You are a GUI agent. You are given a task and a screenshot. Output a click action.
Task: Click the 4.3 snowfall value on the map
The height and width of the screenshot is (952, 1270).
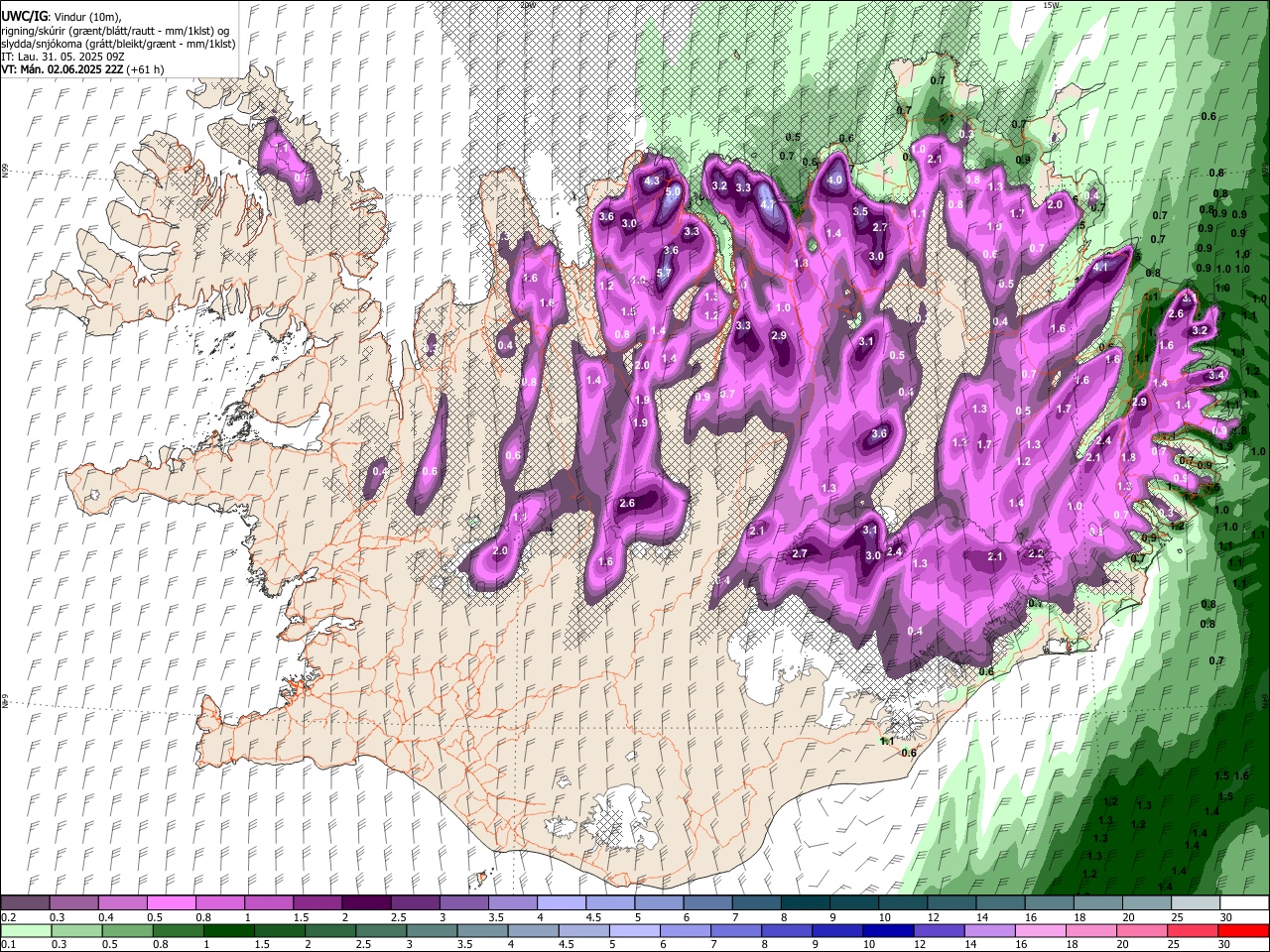click(x=652, y=181)
